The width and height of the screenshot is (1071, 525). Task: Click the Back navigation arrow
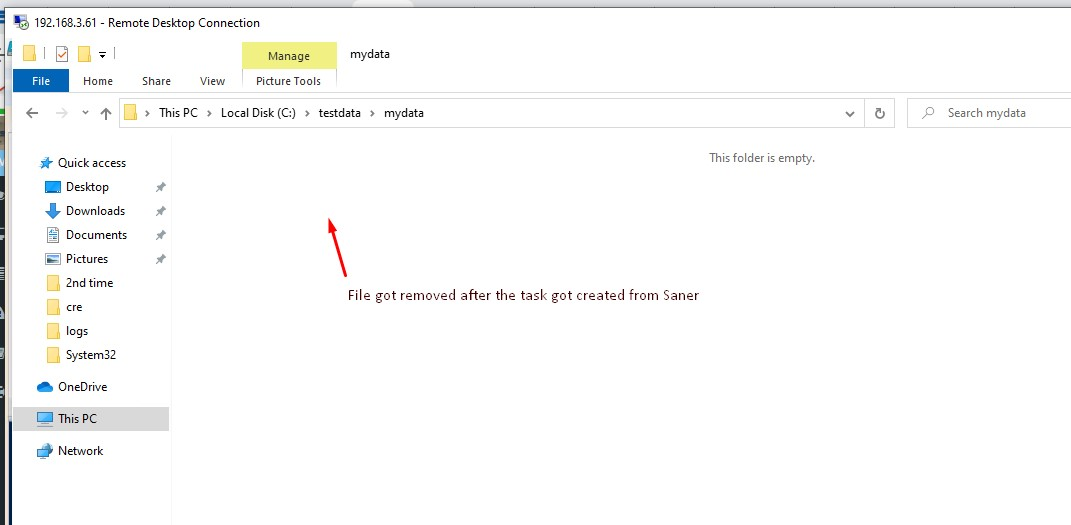[32, 113]
